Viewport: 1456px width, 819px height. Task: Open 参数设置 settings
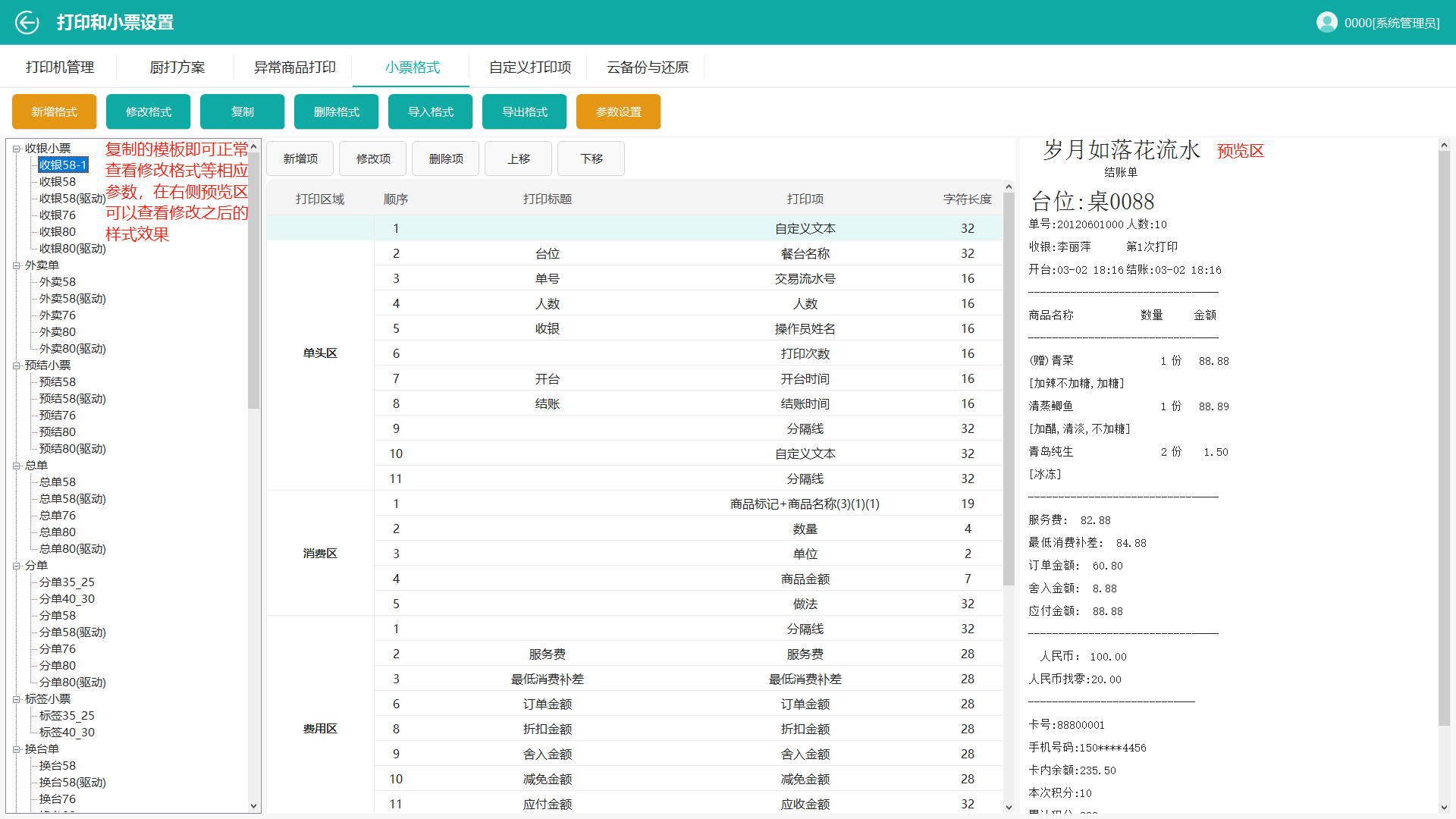pyautogui.click(x=619, y=111)
